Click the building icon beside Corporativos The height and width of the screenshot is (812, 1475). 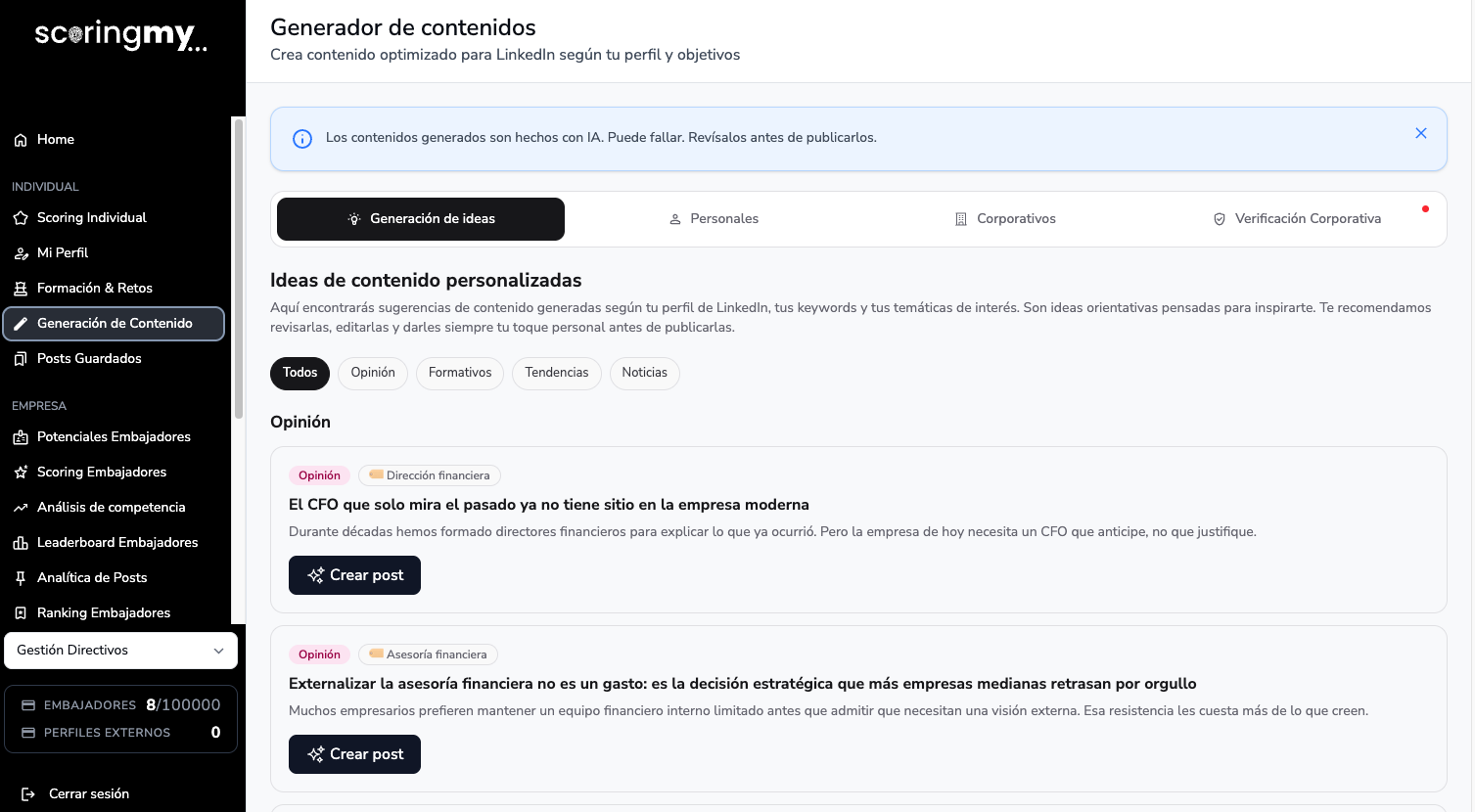tap(961, 219)
